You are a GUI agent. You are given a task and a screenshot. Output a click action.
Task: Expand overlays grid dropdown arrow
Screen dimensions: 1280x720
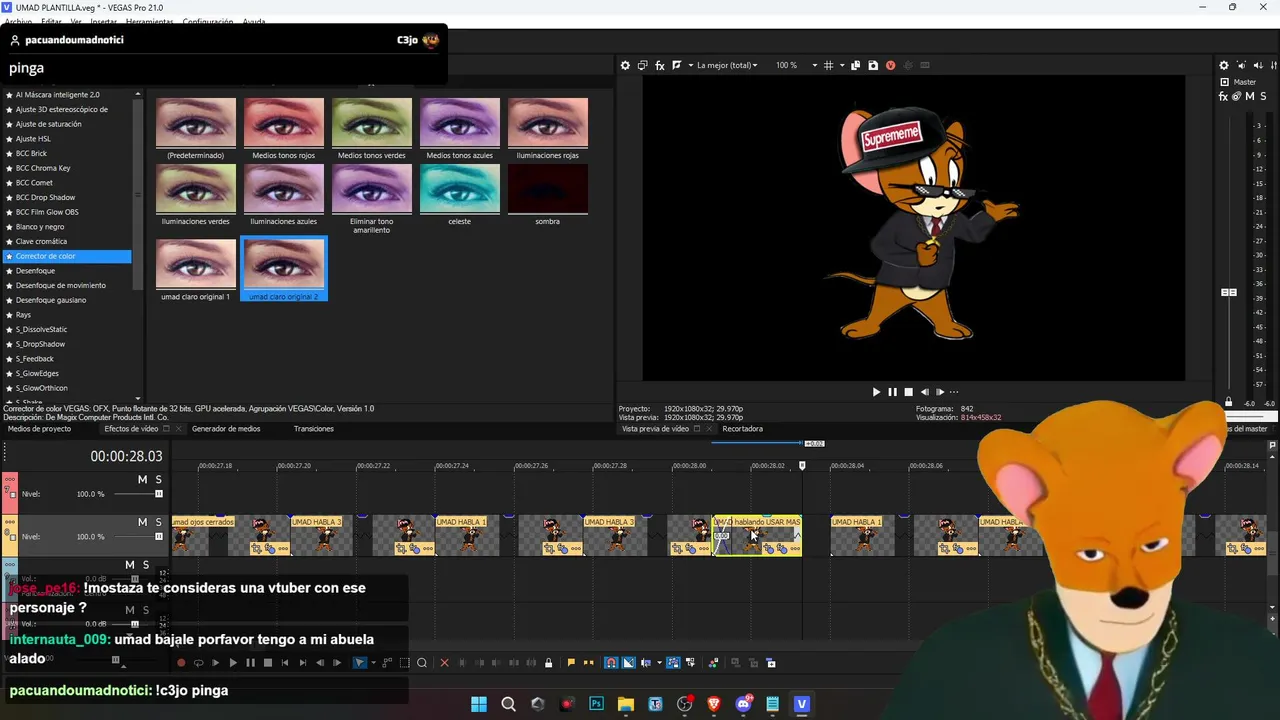pos(841,65)
